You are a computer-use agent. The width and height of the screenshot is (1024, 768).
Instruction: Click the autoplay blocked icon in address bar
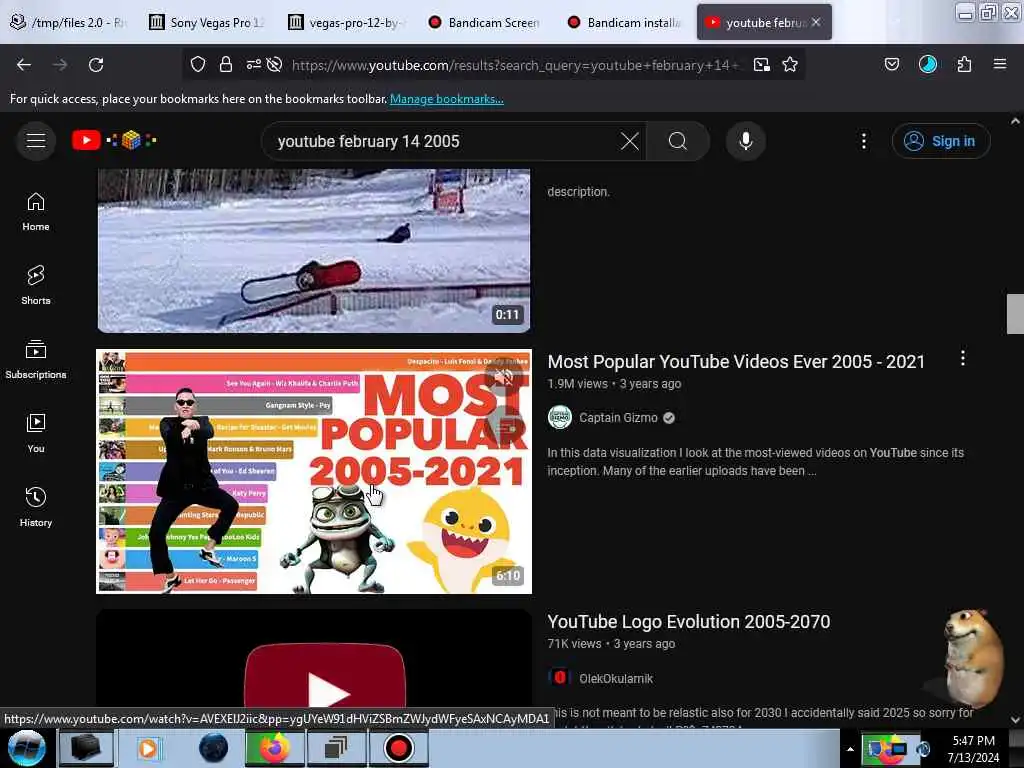tap(275, 65)
